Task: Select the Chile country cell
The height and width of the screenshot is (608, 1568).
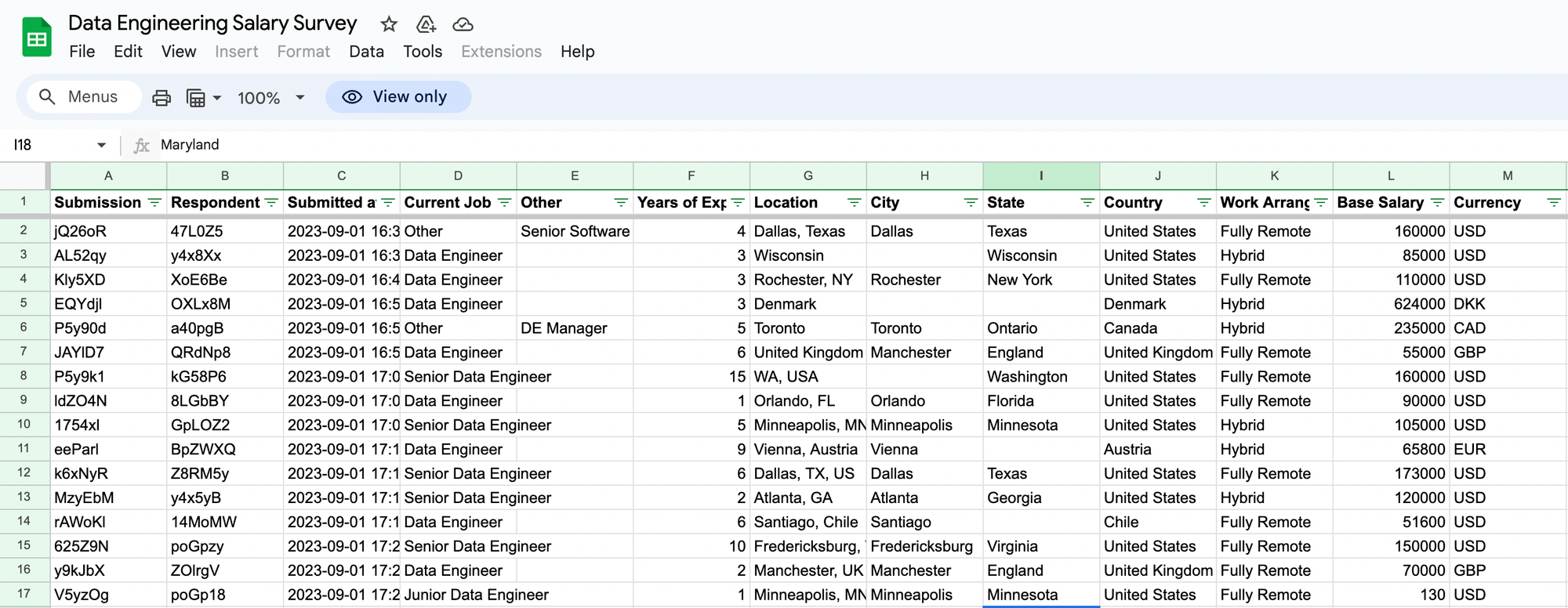Action: pyautogui.click(x=1158, y=522)
